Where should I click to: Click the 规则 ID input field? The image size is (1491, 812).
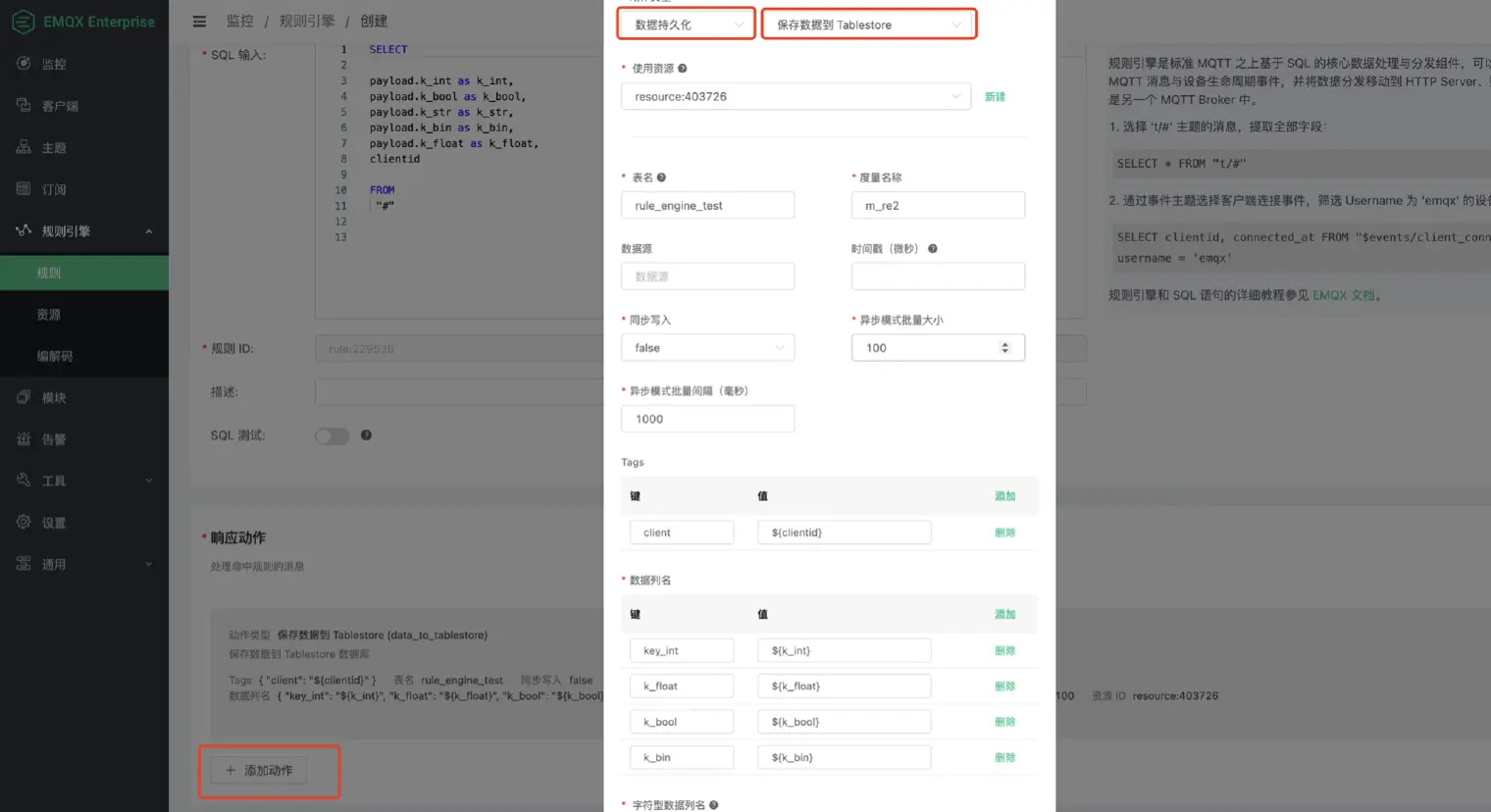coord(459,348)
